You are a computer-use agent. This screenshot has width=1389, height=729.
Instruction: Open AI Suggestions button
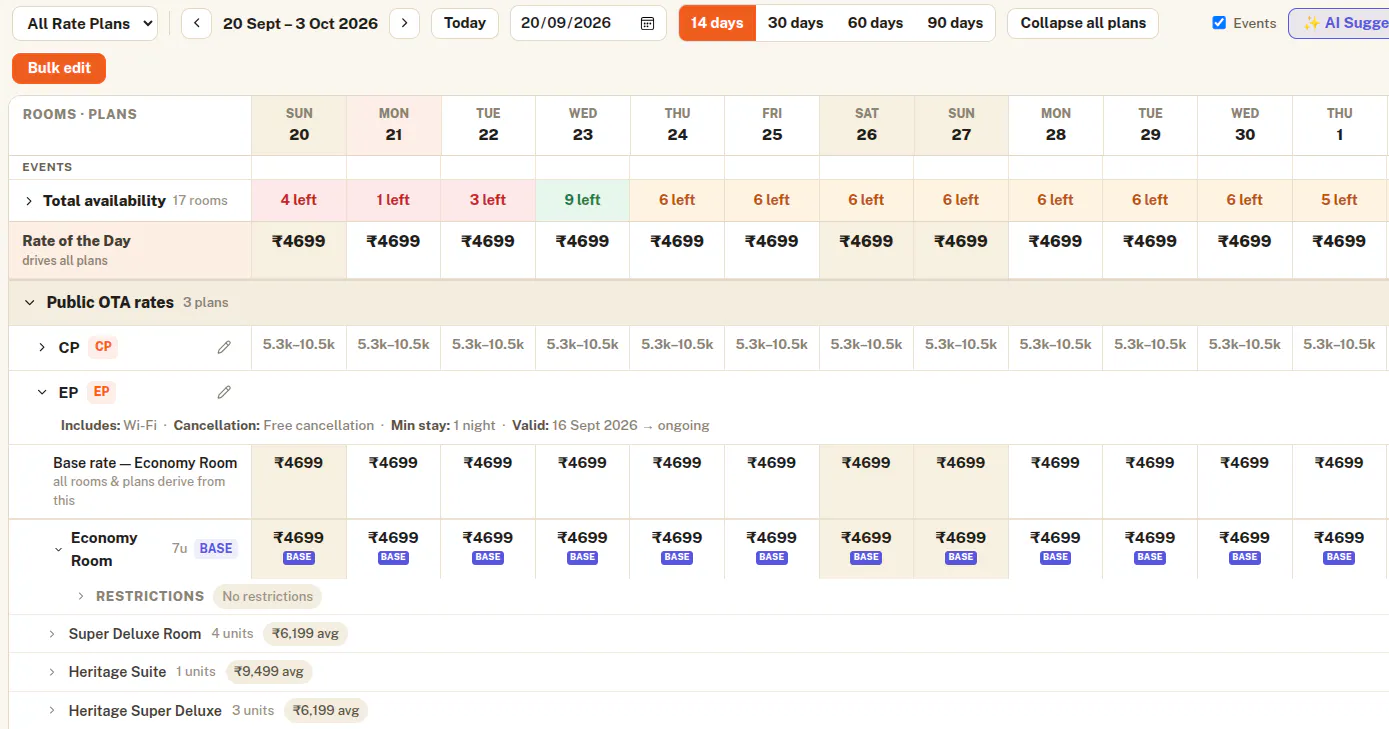tap(1338, 23)
